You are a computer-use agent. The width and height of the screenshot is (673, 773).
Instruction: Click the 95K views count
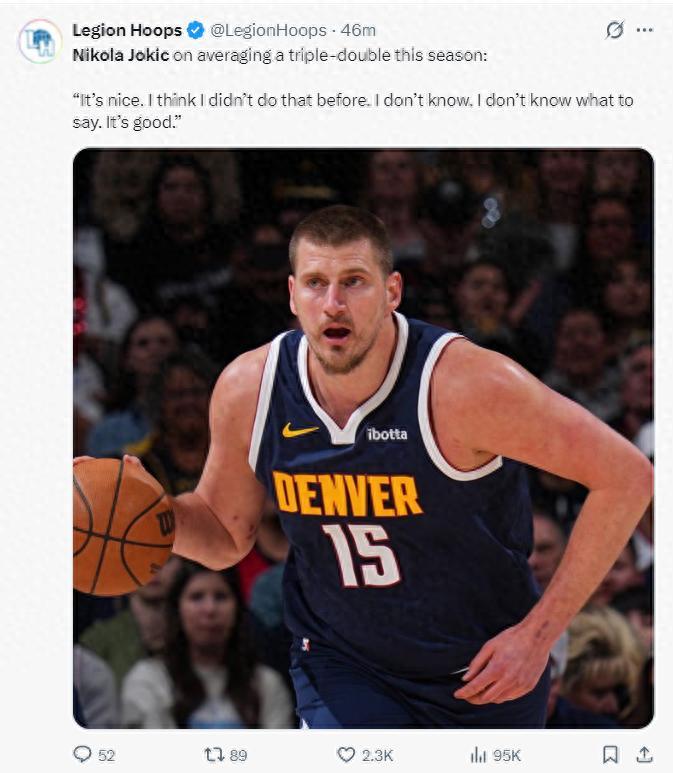(507, 755)
